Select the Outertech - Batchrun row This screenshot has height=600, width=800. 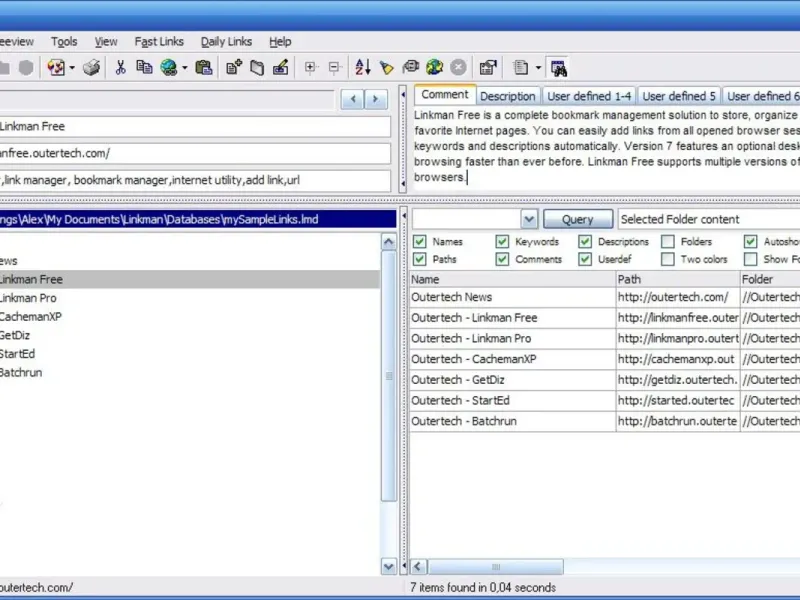605,421
